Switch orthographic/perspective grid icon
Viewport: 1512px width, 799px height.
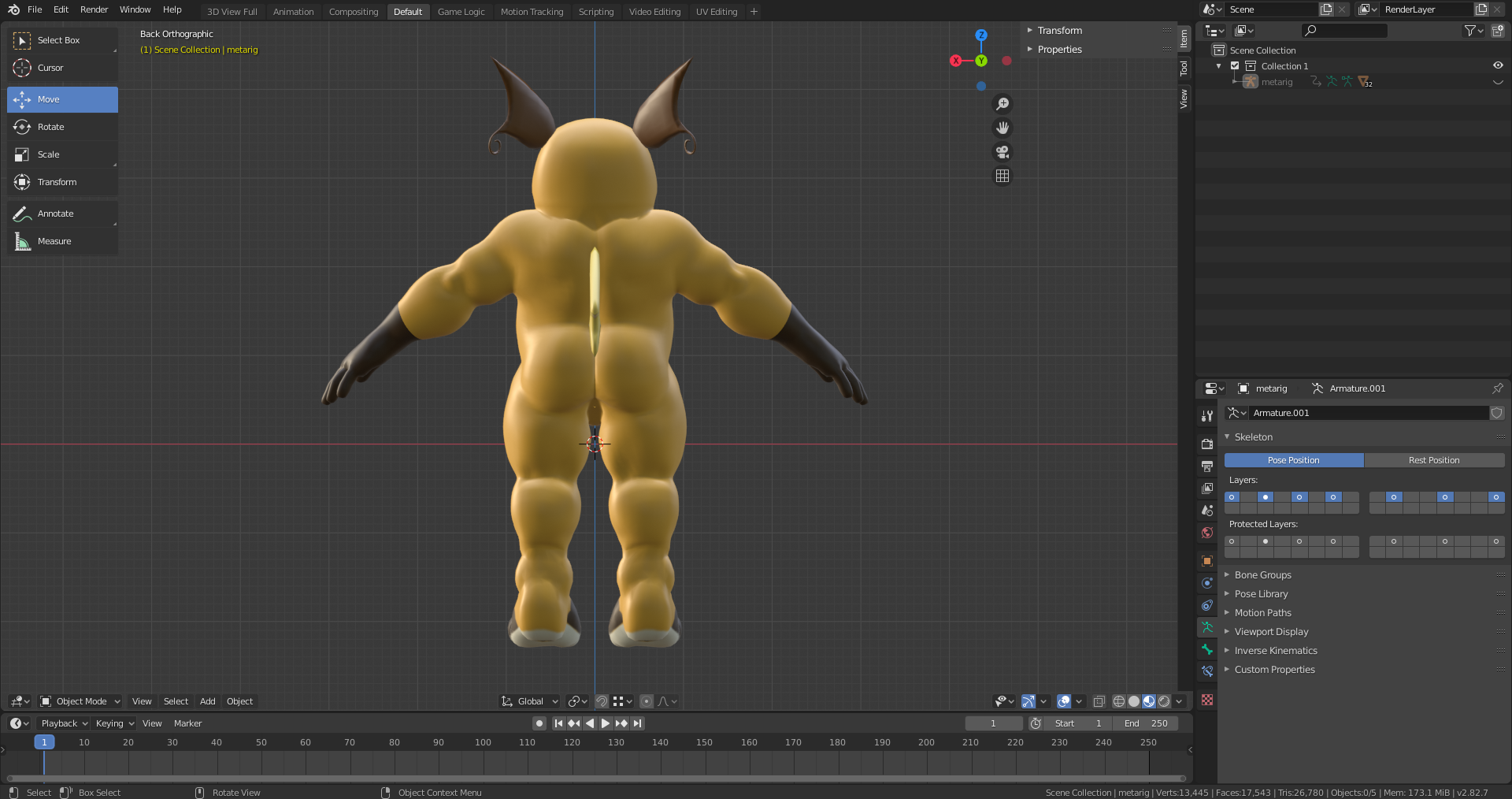click(1002, 176)
